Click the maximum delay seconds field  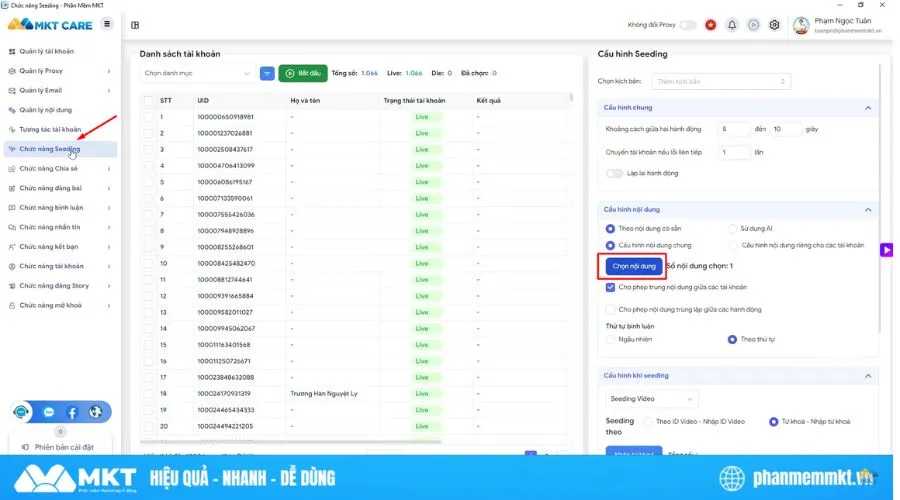point(785,129)
